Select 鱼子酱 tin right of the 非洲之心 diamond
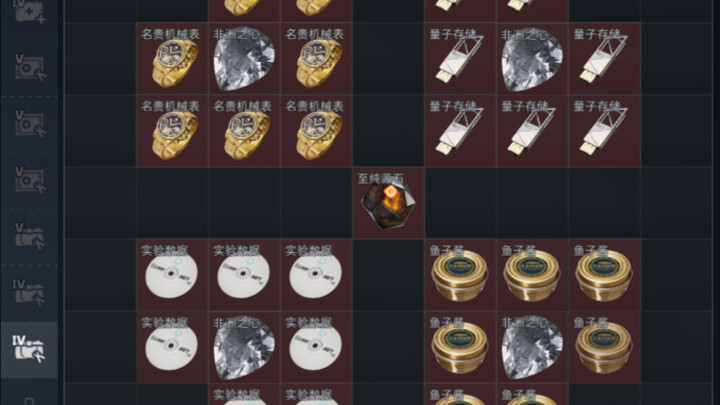This screenshot has height=405, width=720. [604, 347]
